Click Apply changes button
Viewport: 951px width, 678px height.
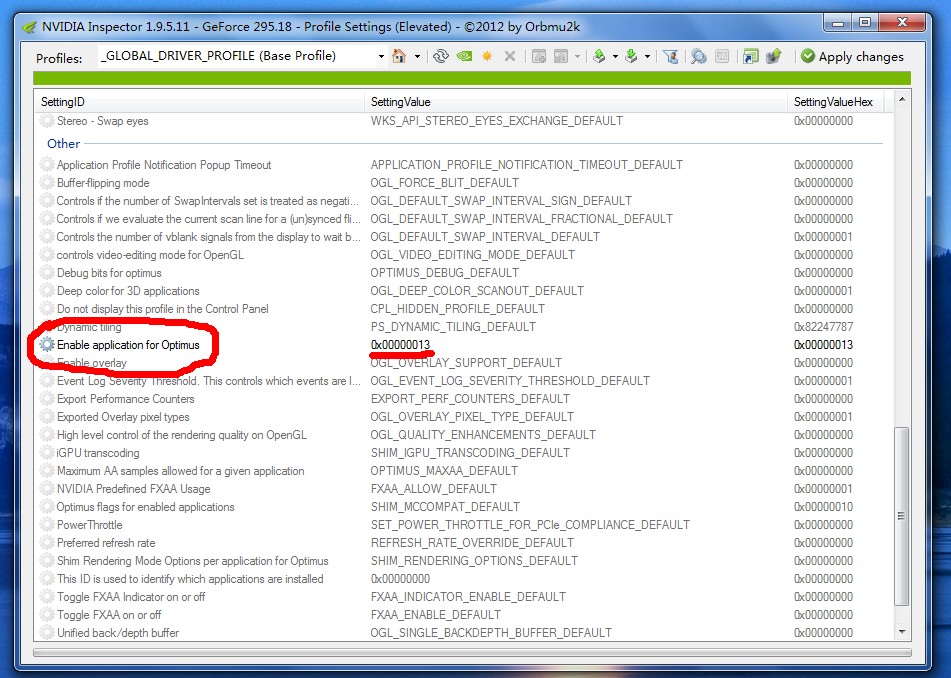[x=852, y=56]
